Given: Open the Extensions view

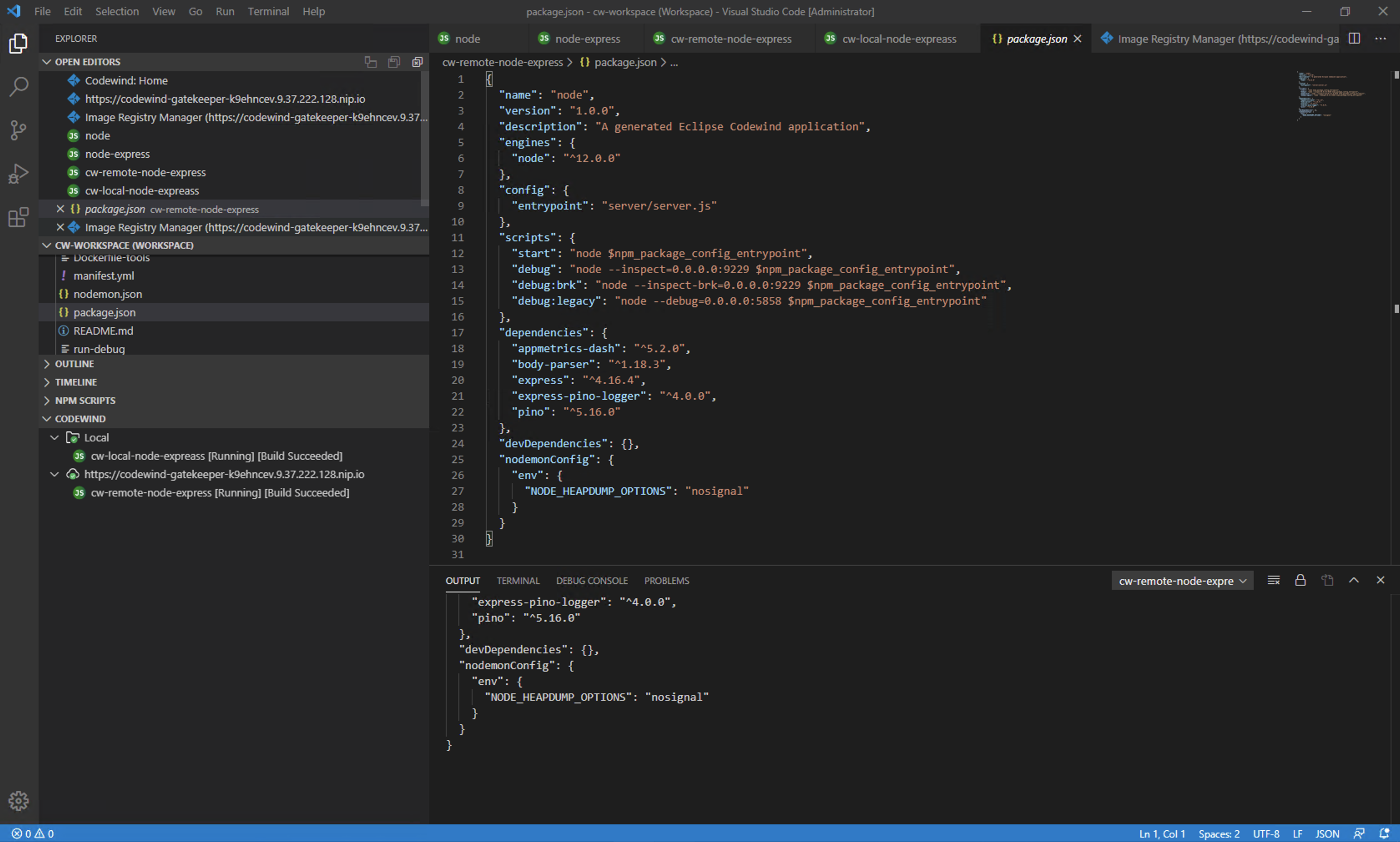Looking at the screenshot, I should tap(19, 217).
